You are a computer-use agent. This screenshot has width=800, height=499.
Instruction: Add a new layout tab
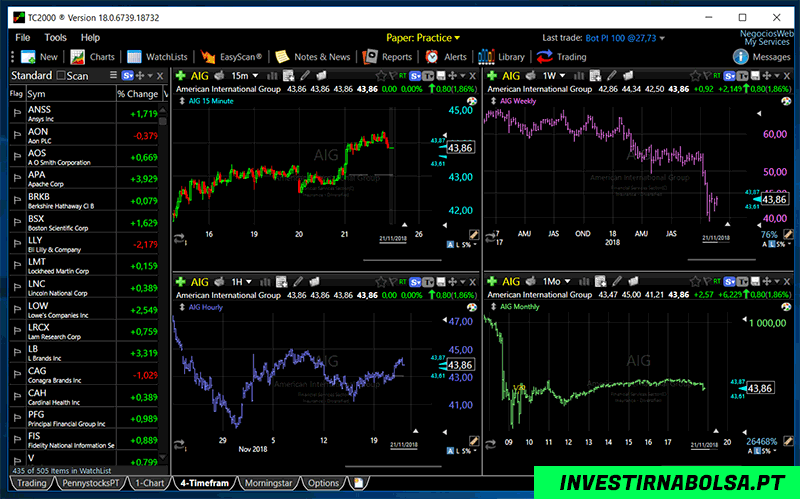click(x=359, y=483)
